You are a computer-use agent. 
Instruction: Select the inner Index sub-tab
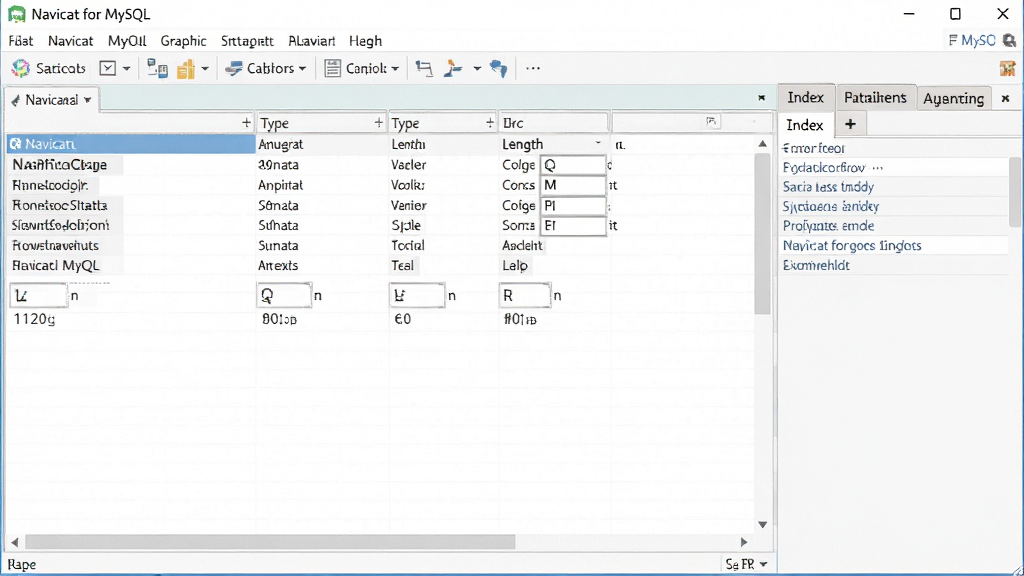coord(805,125)
